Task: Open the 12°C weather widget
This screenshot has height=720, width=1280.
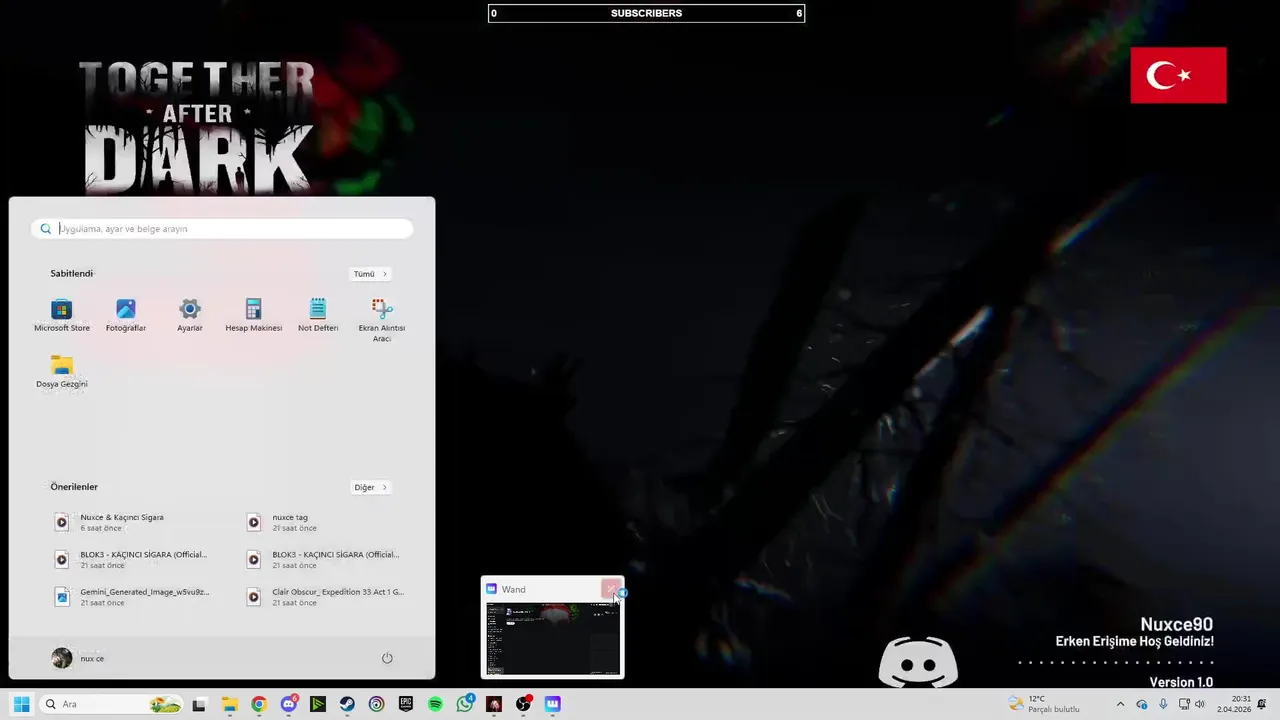Action: (x=1045, y=704)
